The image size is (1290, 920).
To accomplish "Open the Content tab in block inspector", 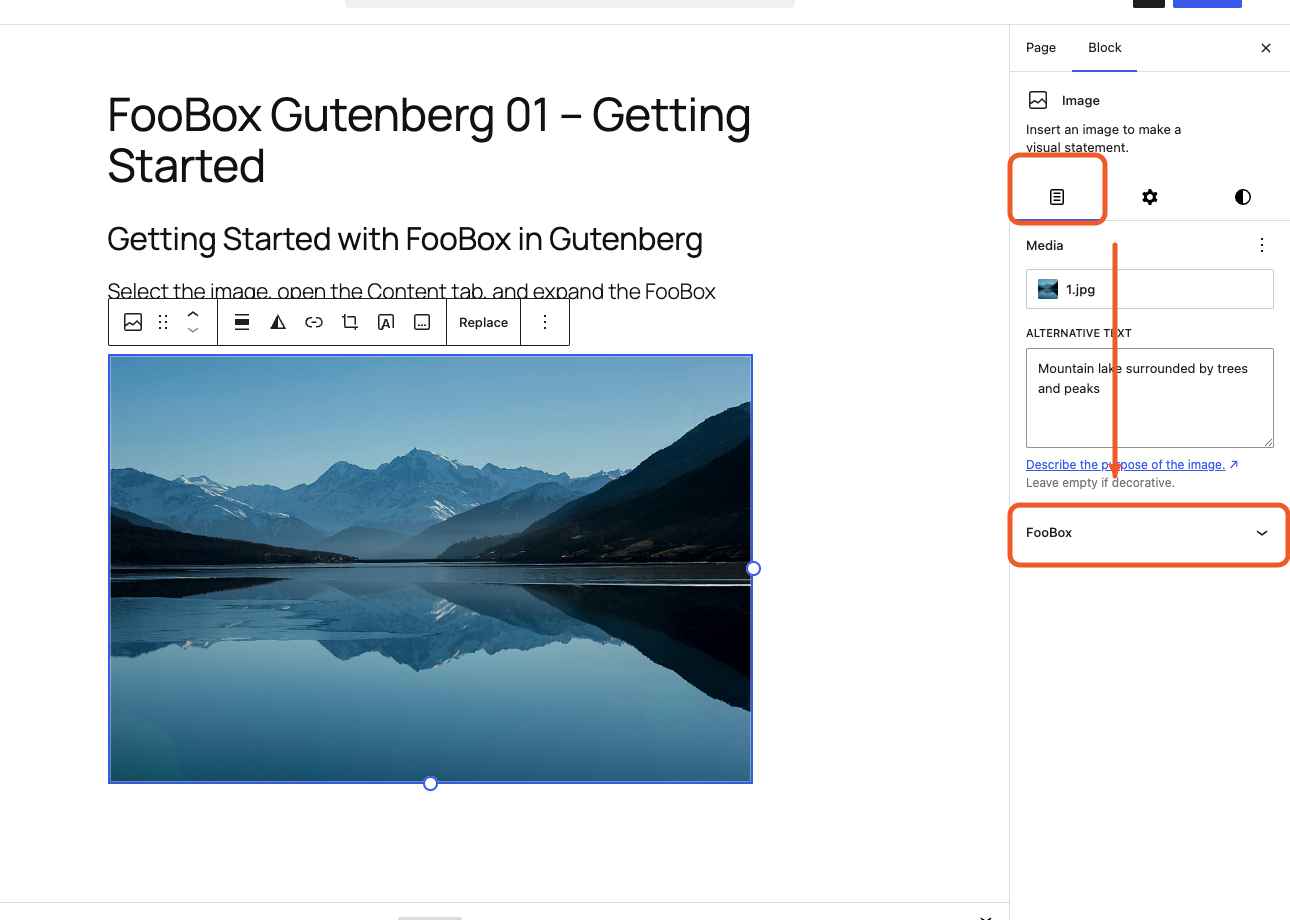I will coord(1057,197).
